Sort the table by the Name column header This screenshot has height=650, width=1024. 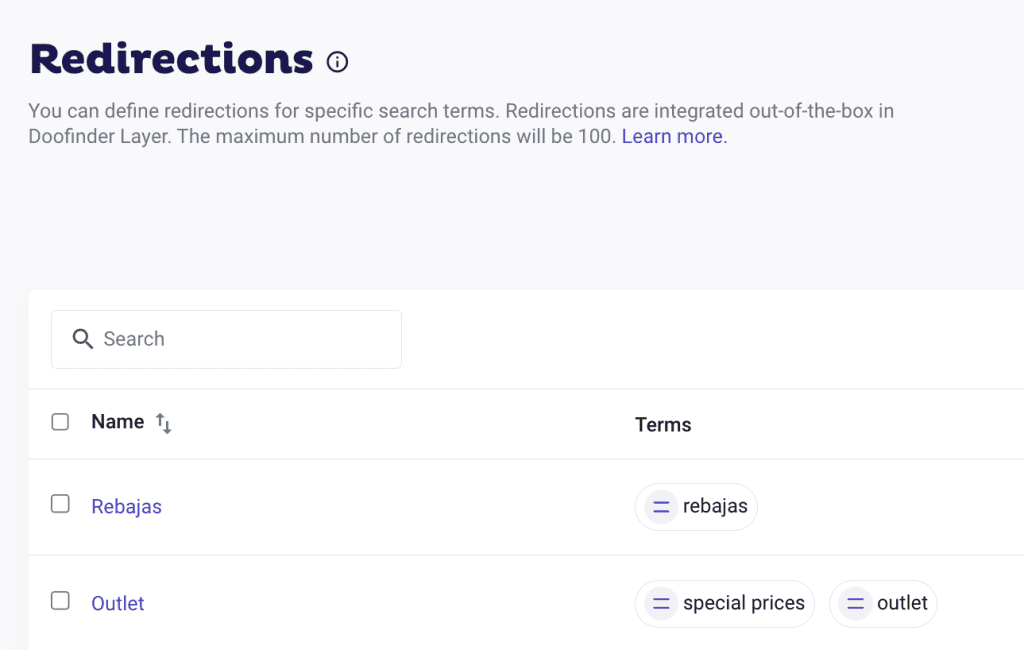pos(118,422)
